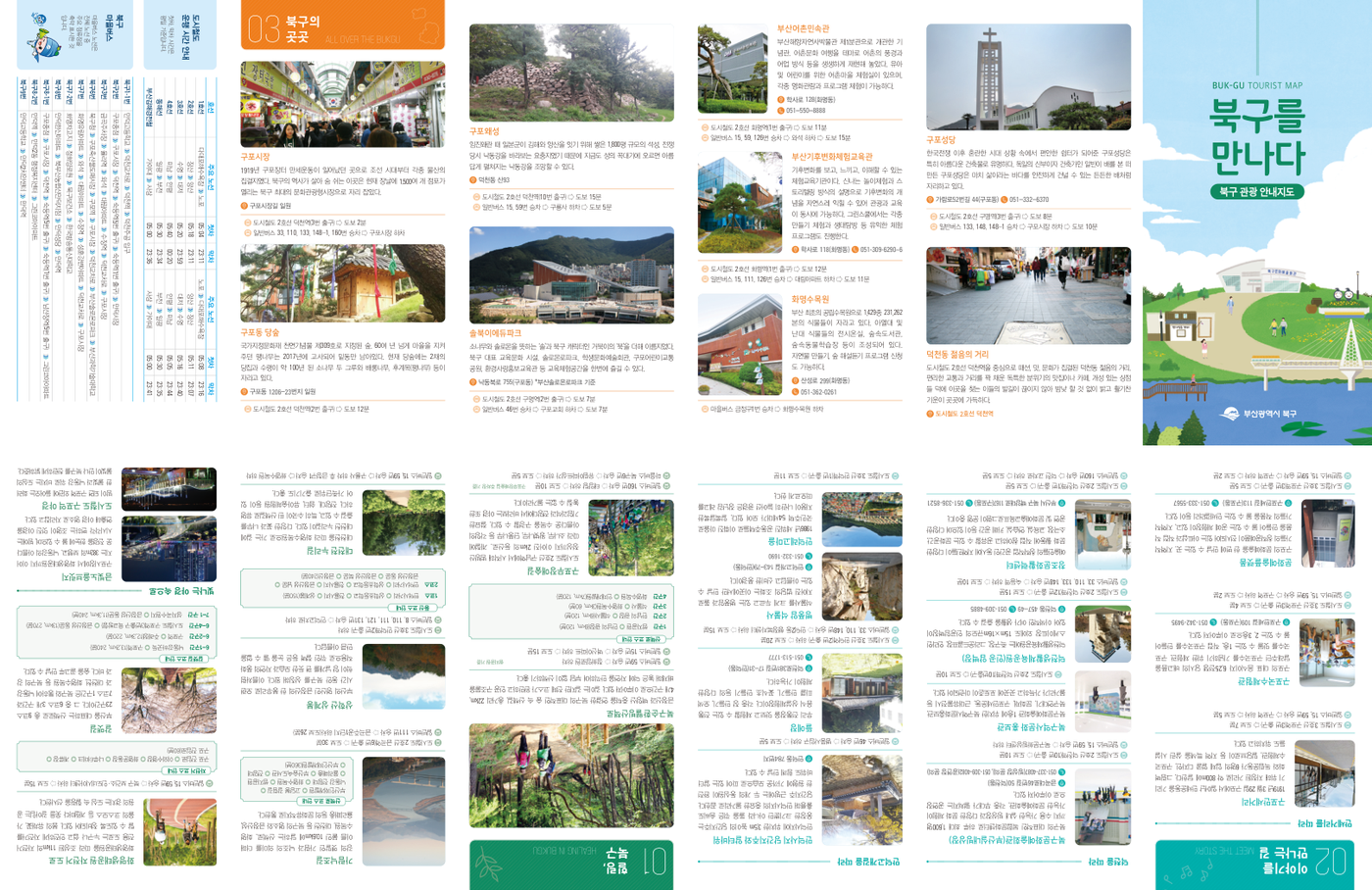Click the leaf icon in the green 01 banner

(x=490, y=865)
